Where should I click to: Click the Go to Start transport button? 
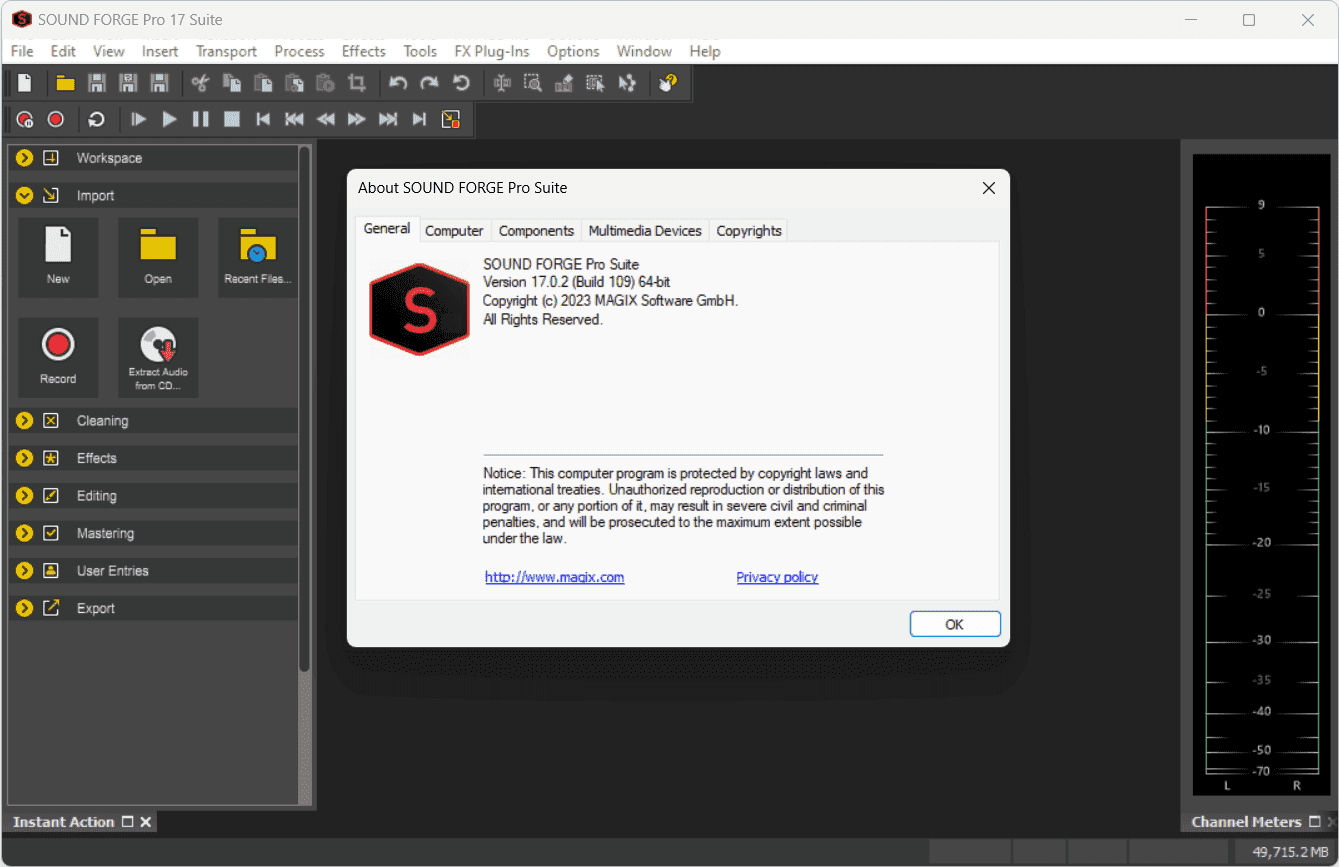263,119
